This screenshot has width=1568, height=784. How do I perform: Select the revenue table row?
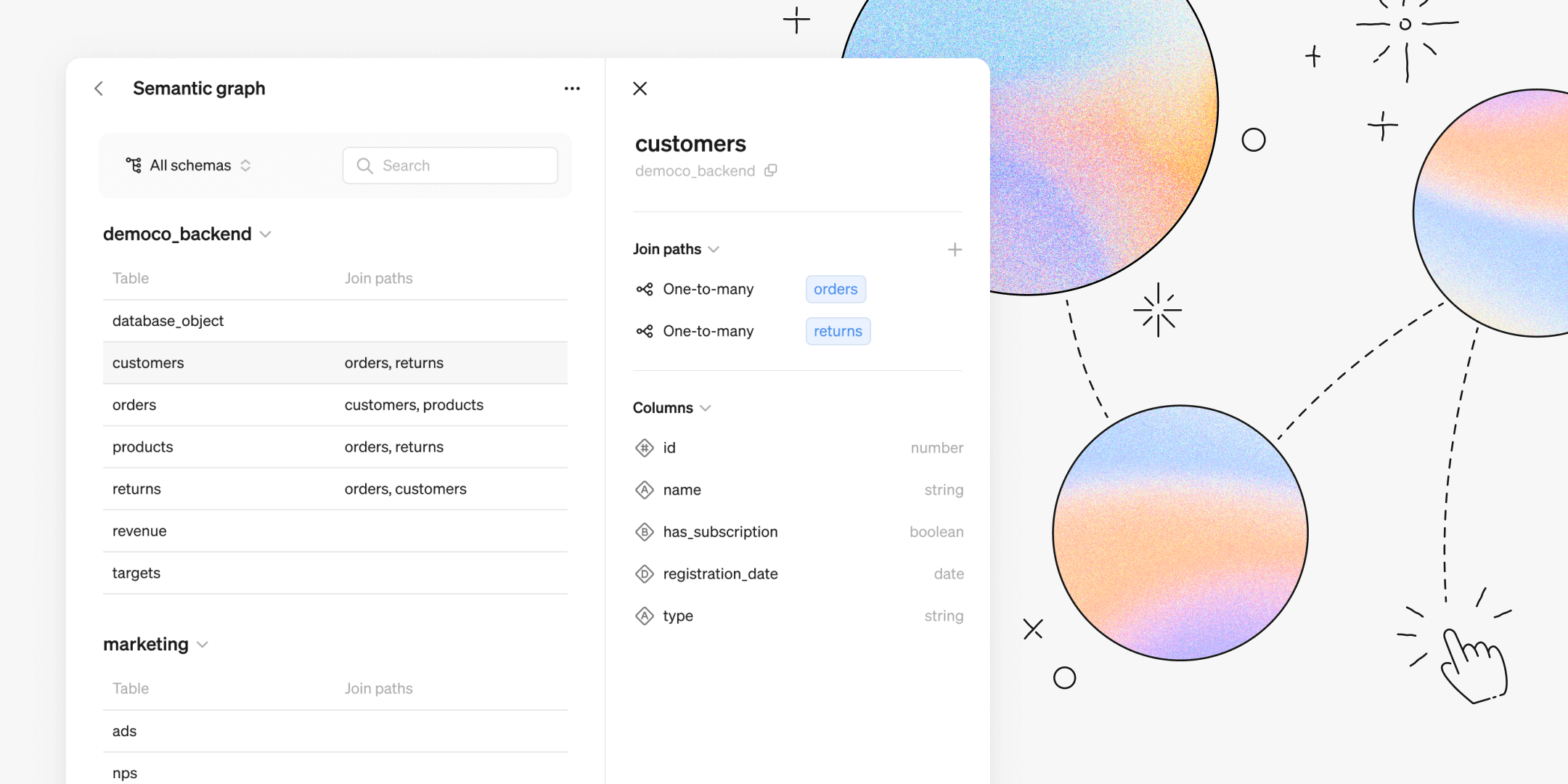[x=139, y=531]
